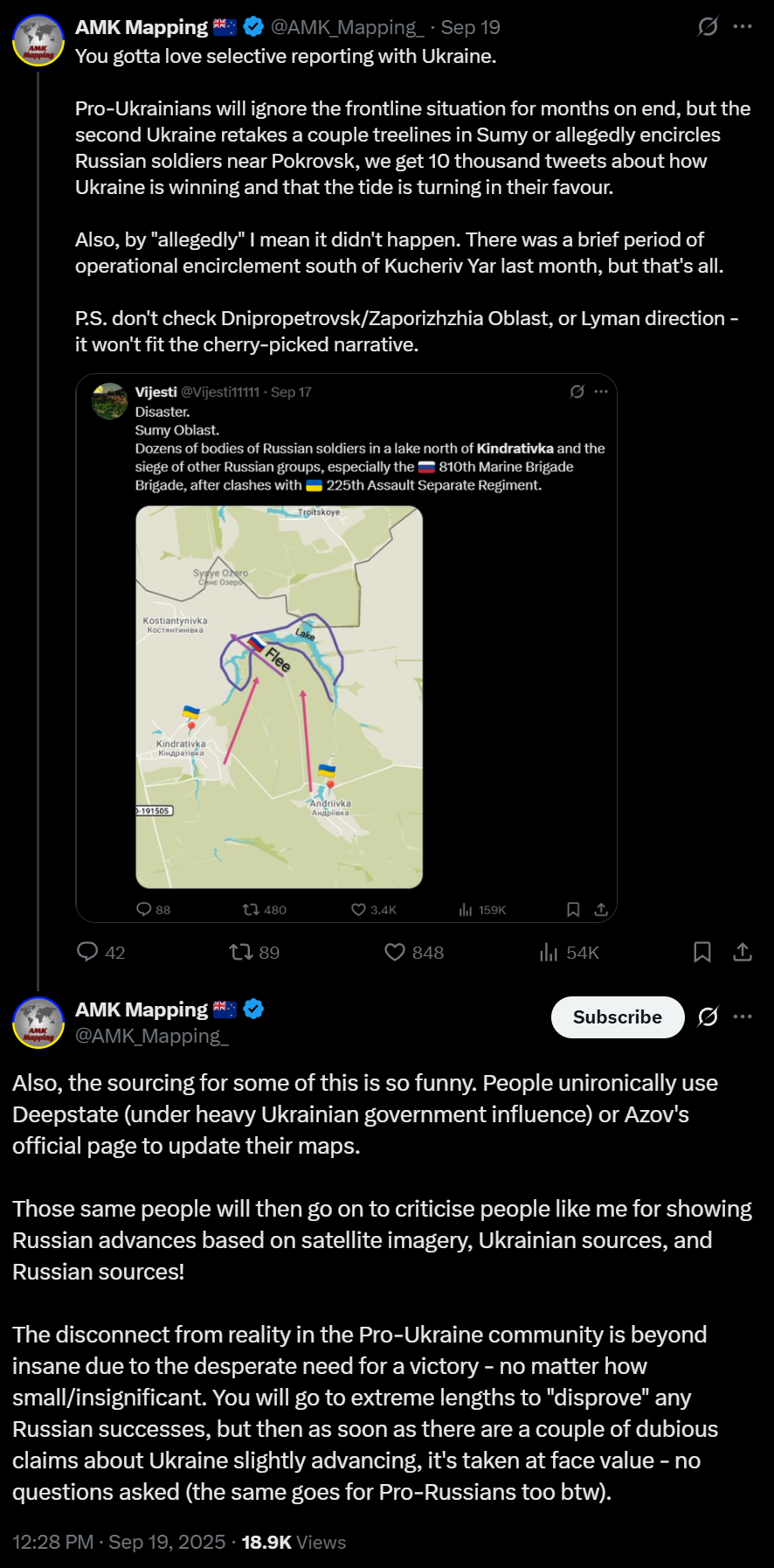
Task: Click Grok icon beside Subscribe button
Action: (x=708, y=1016)
